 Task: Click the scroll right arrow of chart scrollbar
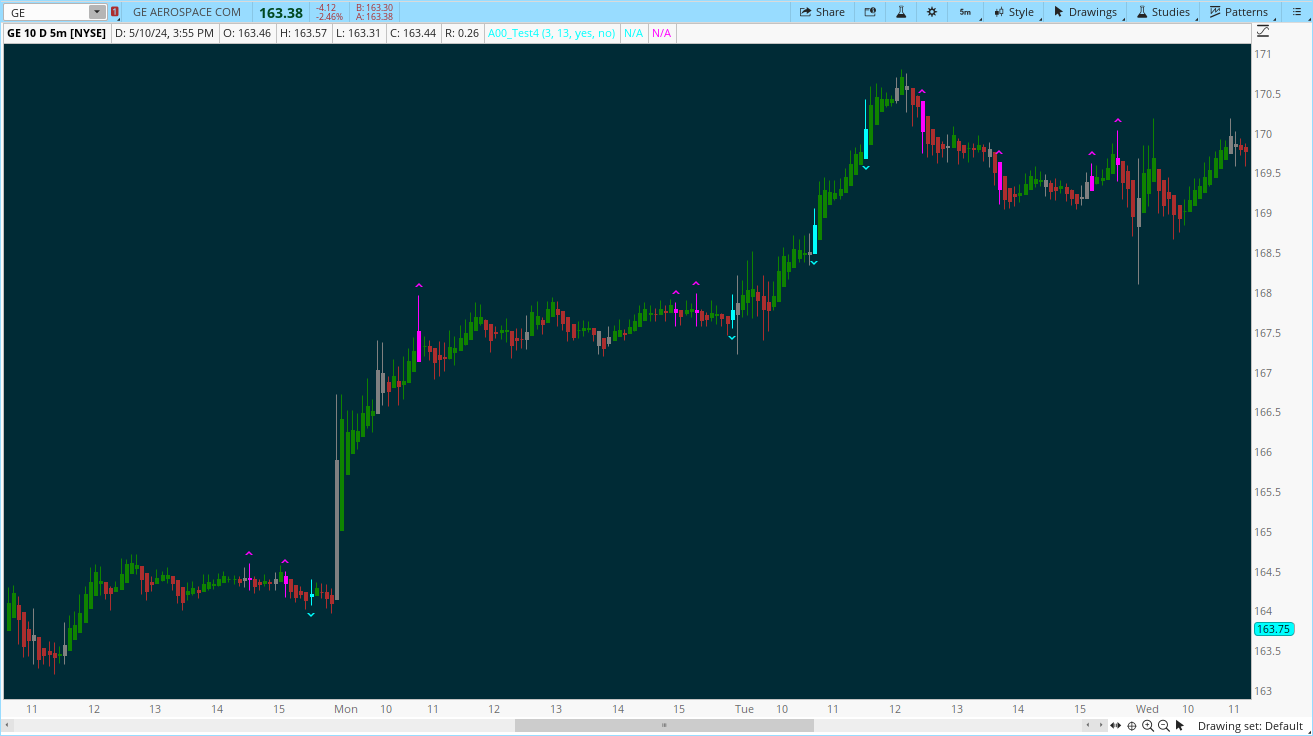[x=1100, y=726]
